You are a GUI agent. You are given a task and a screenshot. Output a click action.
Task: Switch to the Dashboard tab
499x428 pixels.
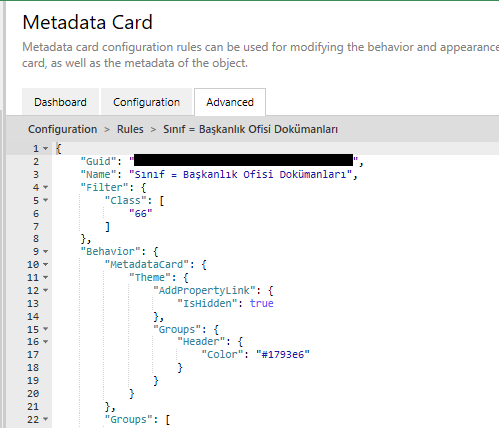(60, 102)
